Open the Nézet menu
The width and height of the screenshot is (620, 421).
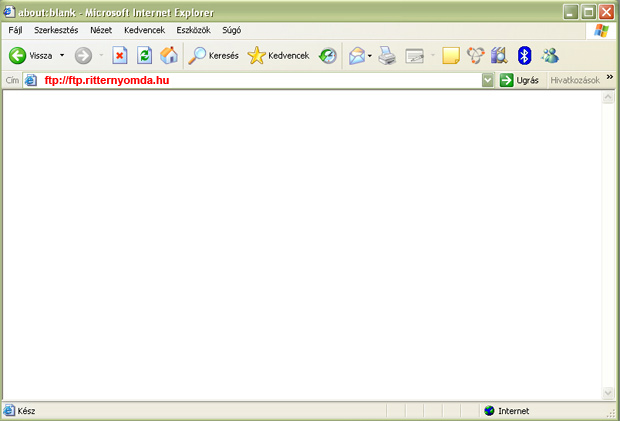point(101,30)
